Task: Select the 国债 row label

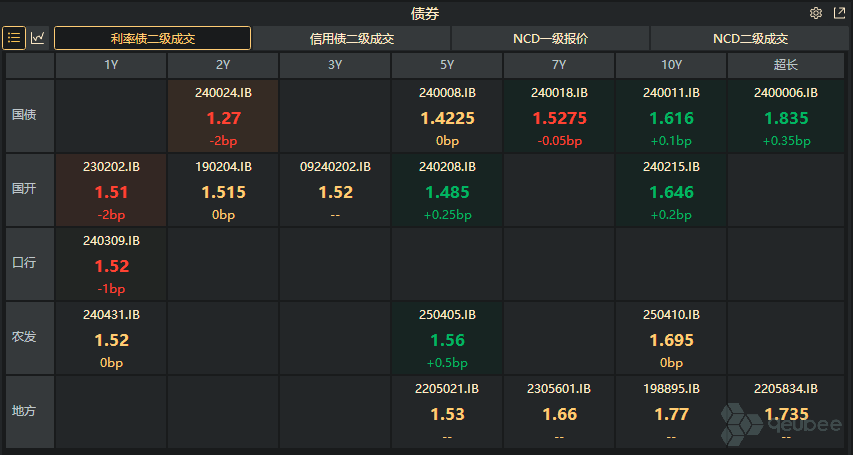Action: [x=24, y=115]
